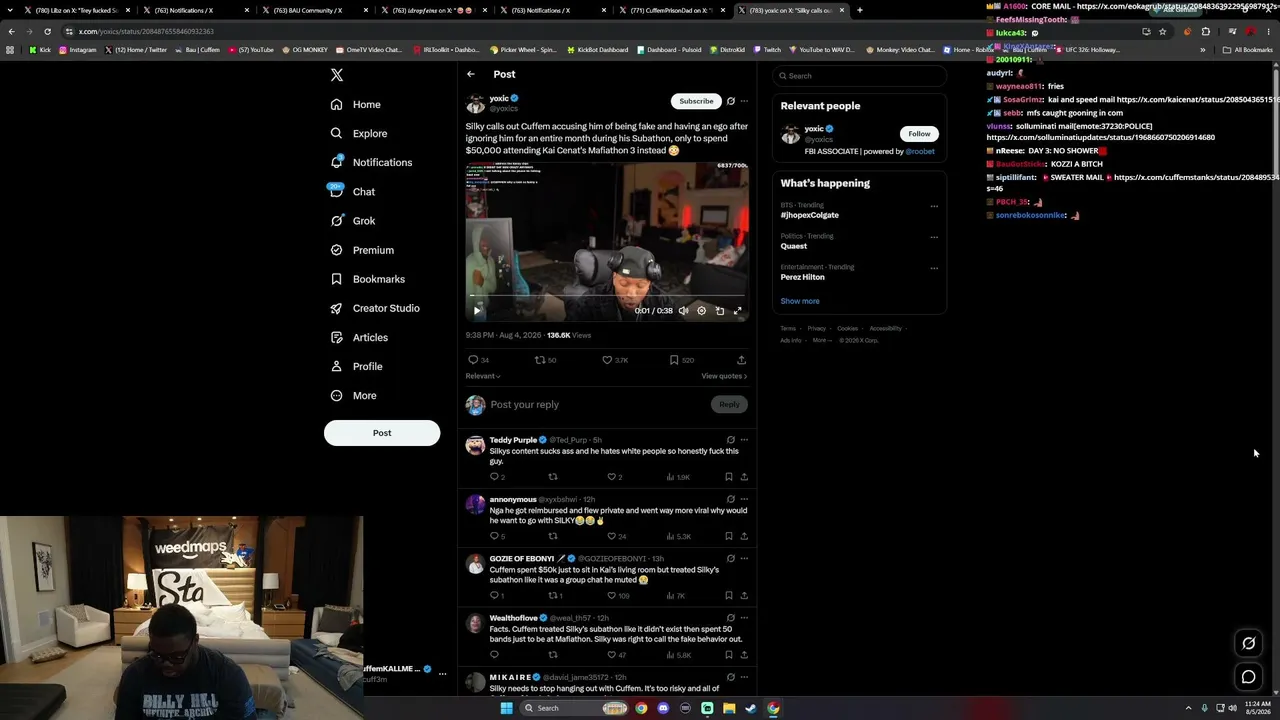The height and width of the screenshot is (720, 1280).
Task: Open the floating Grok button at bottom right
Action: [x=1249, y=643]
